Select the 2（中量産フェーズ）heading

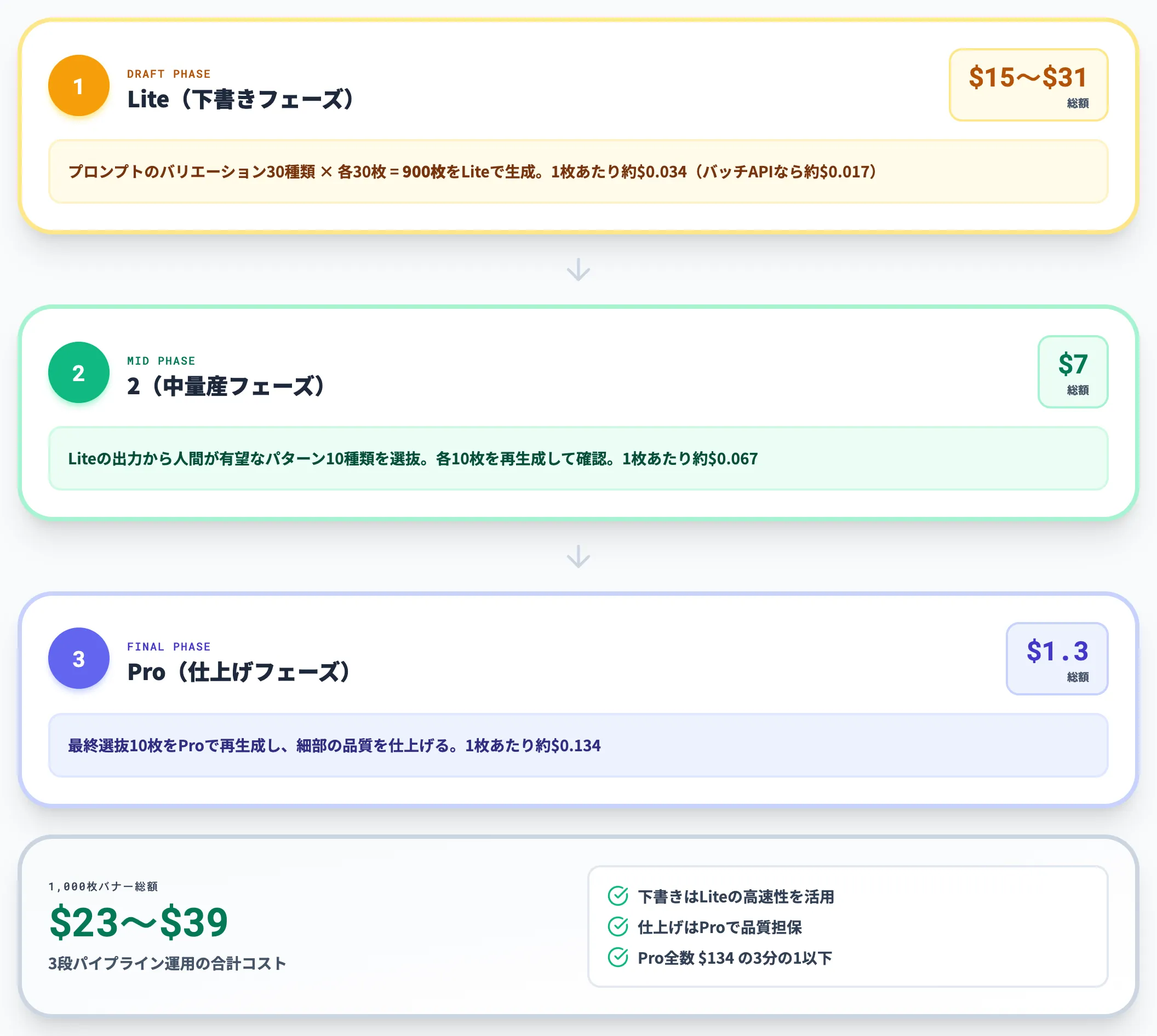point(226,386)
